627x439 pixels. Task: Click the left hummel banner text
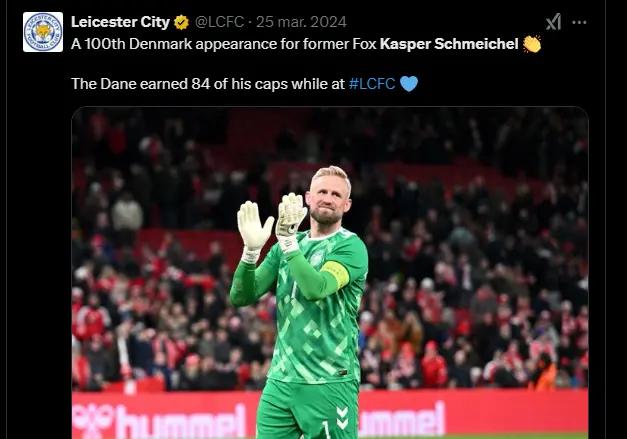coord(159,420)
